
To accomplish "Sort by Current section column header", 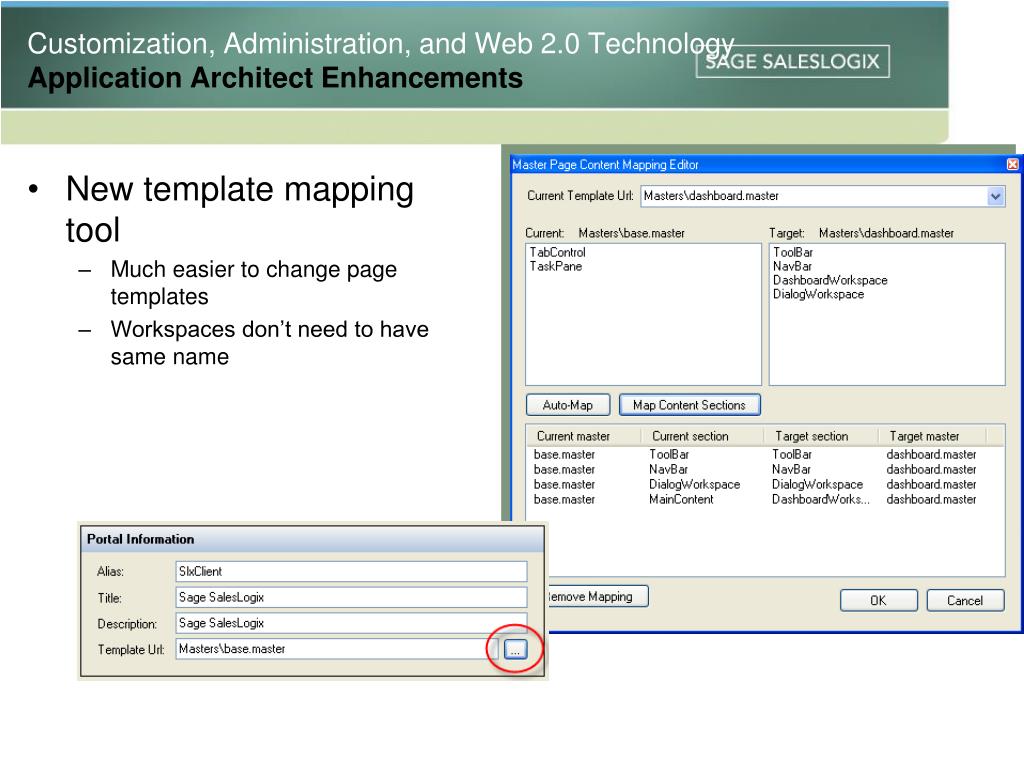I will 701,436.
